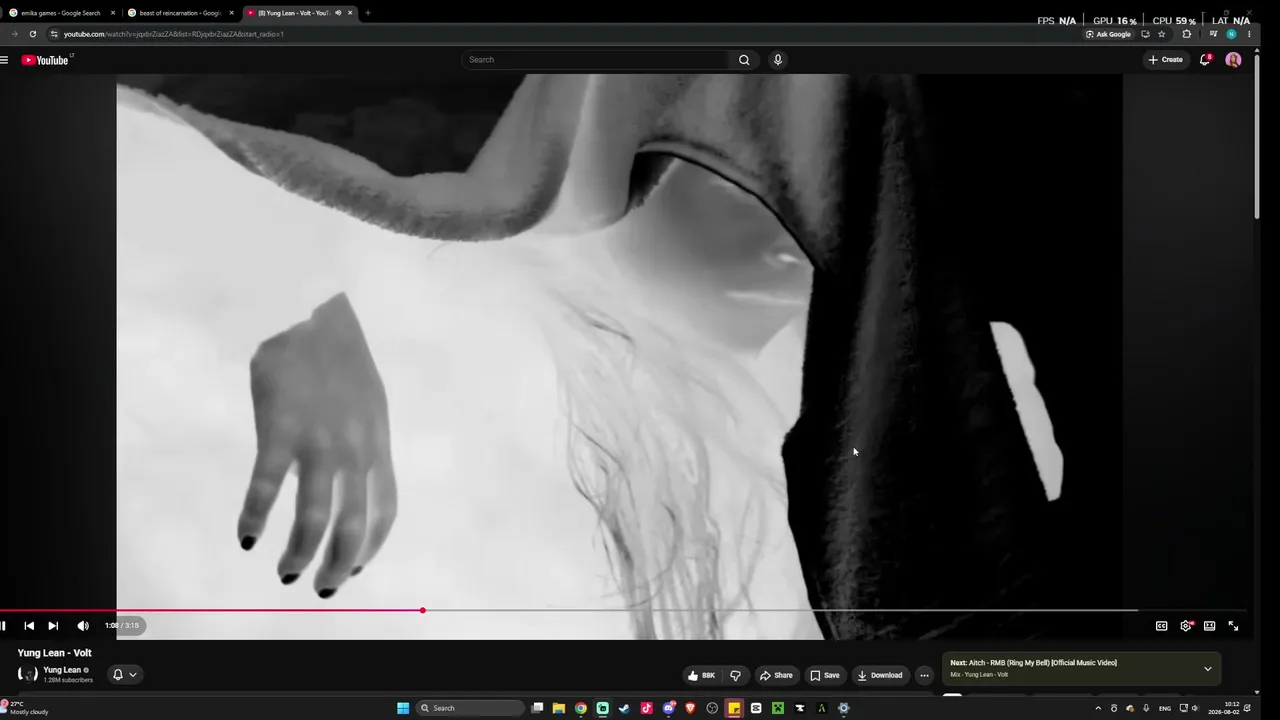
Task: Open Brave browser from the taskbar
Action: point(690,708)
